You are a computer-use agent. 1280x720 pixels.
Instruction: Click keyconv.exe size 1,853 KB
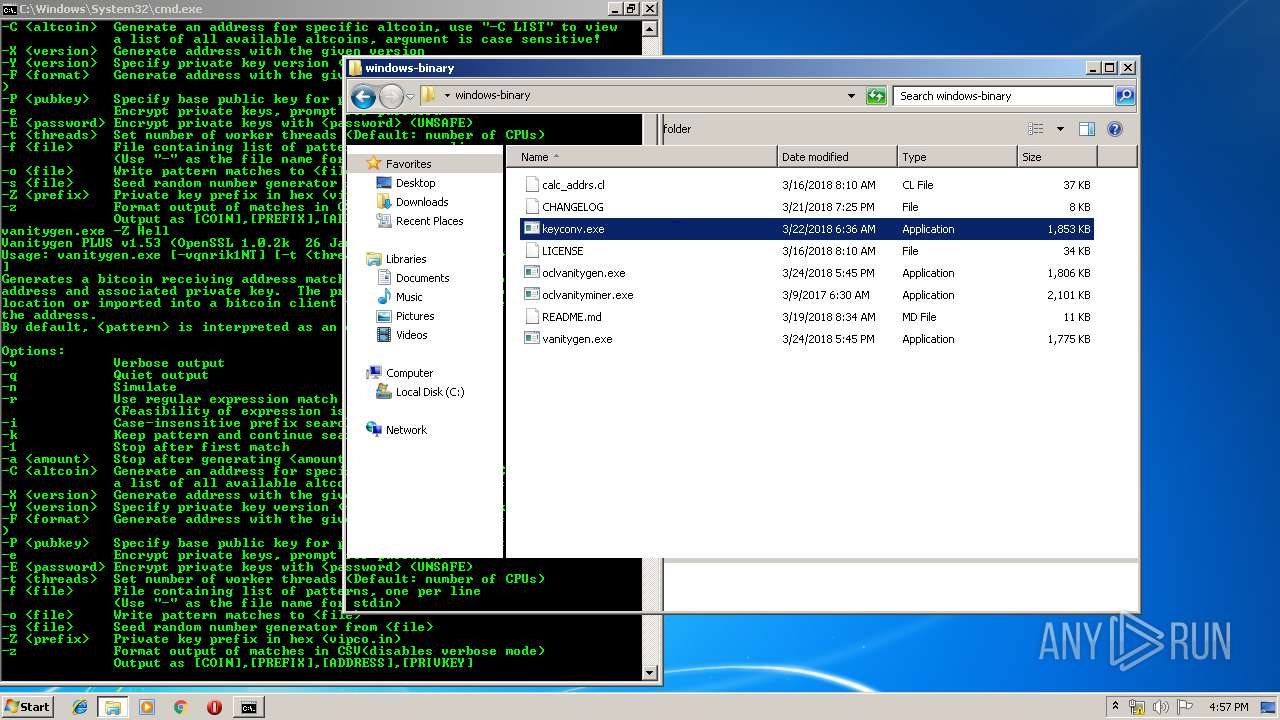click(x=1069, y=229)
